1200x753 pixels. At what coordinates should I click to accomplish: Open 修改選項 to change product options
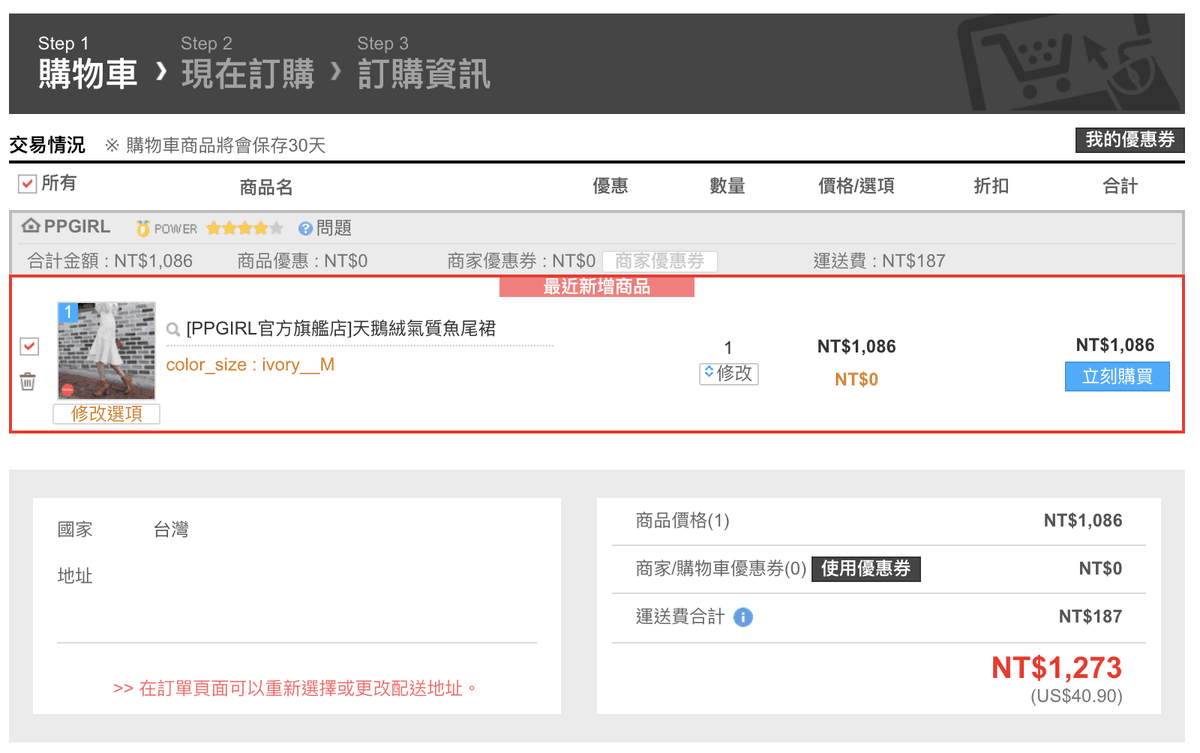tap(106, 414)
